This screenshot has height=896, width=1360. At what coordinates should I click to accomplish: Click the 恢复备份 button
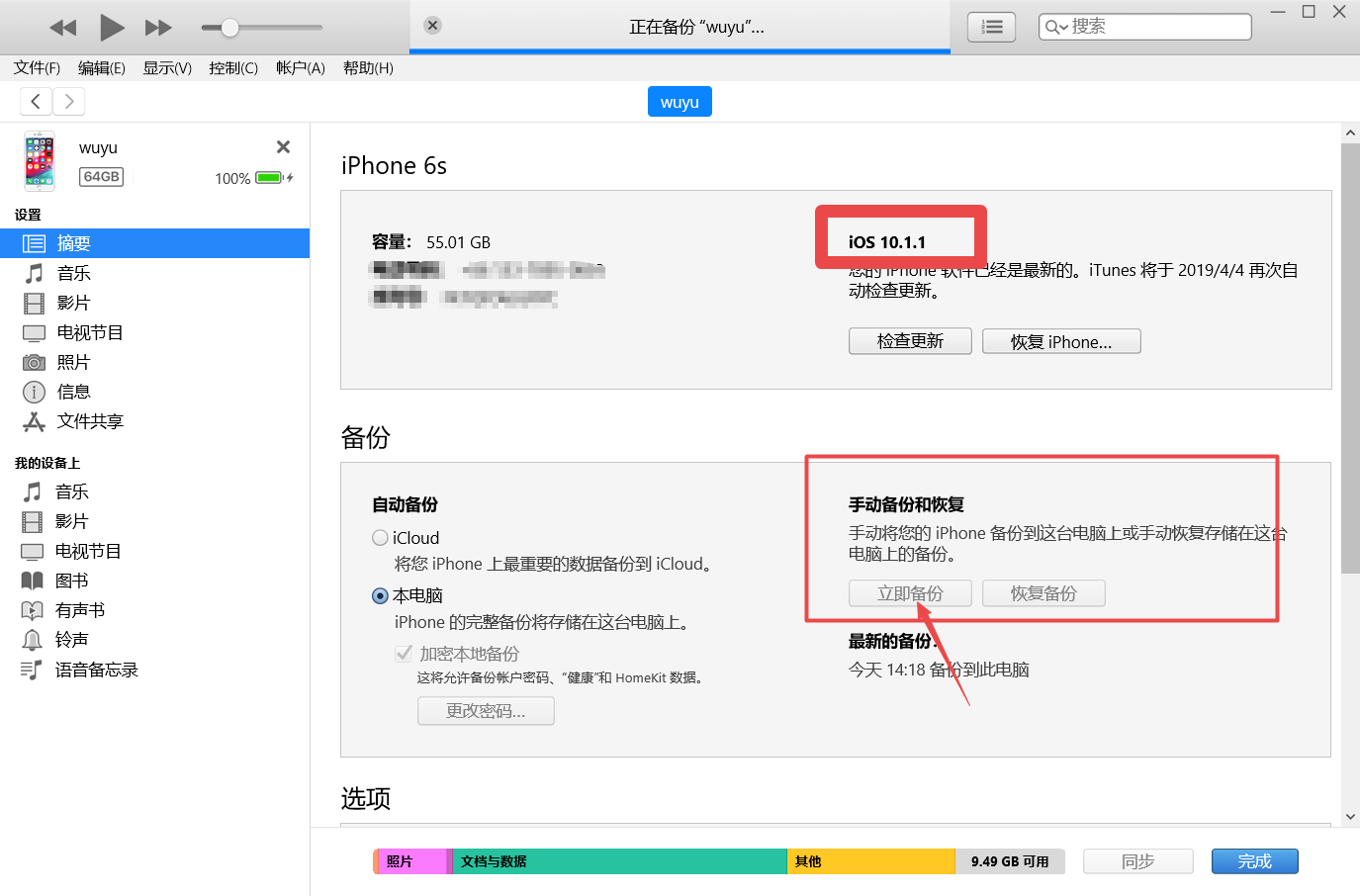click(x=1043, y=593)
